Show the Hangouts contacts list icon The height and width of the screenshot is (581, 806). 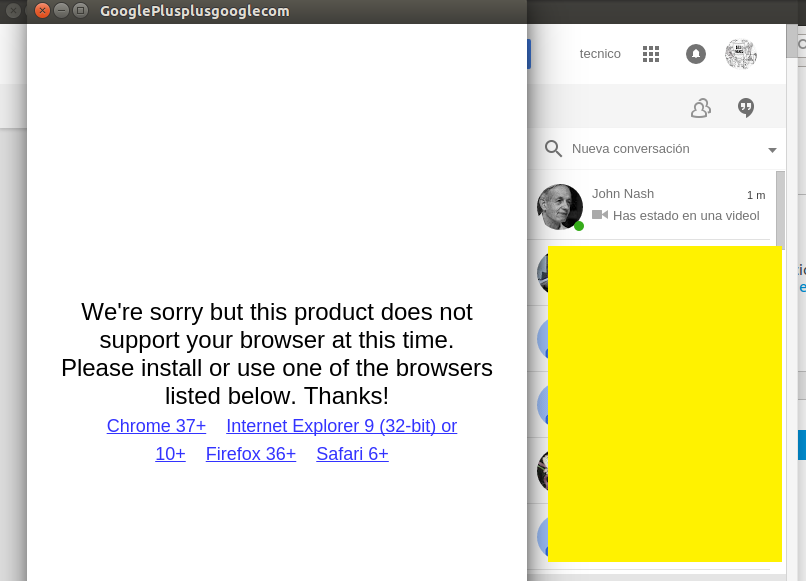pyautogui.click(x=701, y=107)
